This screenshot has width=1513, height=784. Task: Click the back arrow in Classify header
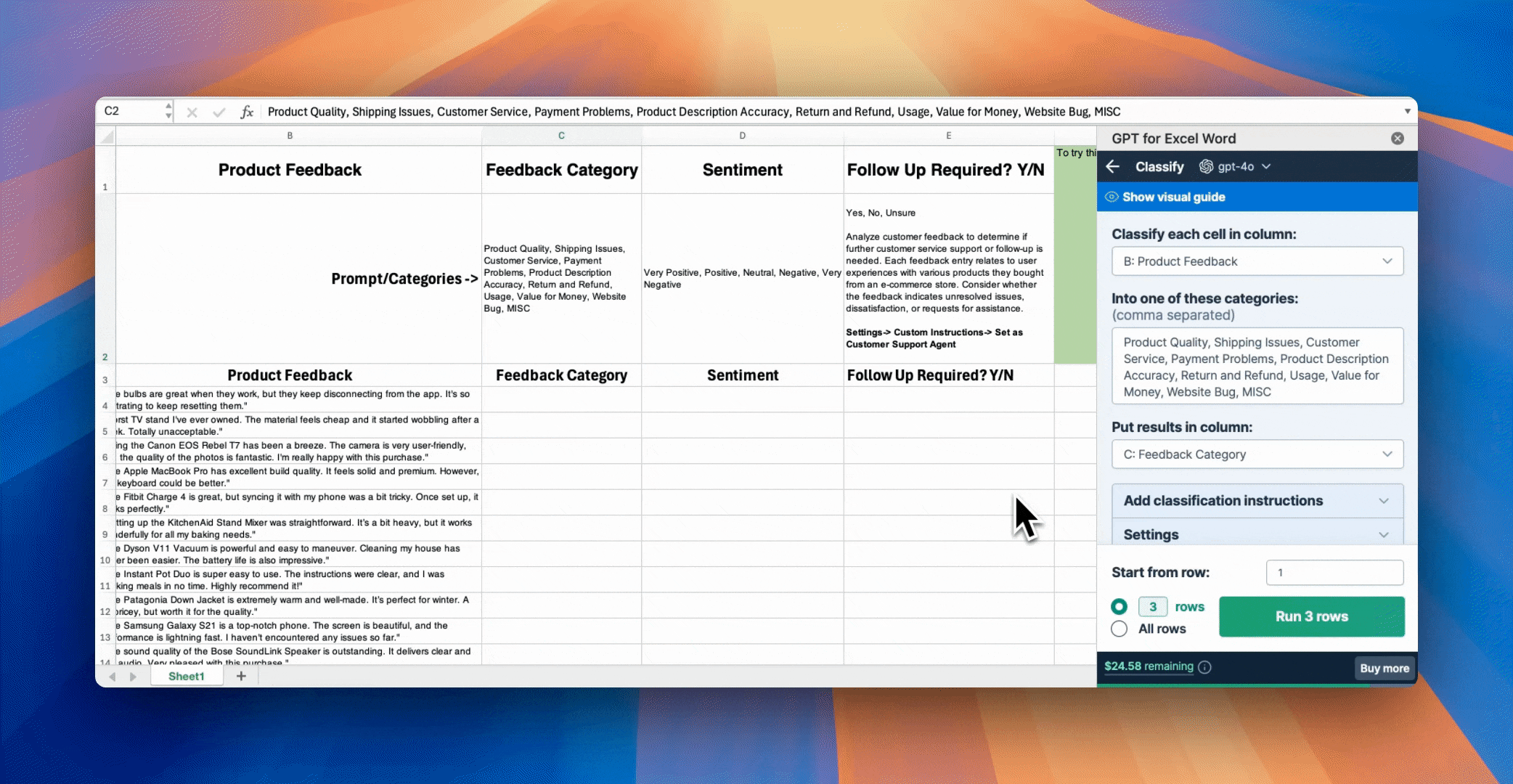click(1113, 167)
